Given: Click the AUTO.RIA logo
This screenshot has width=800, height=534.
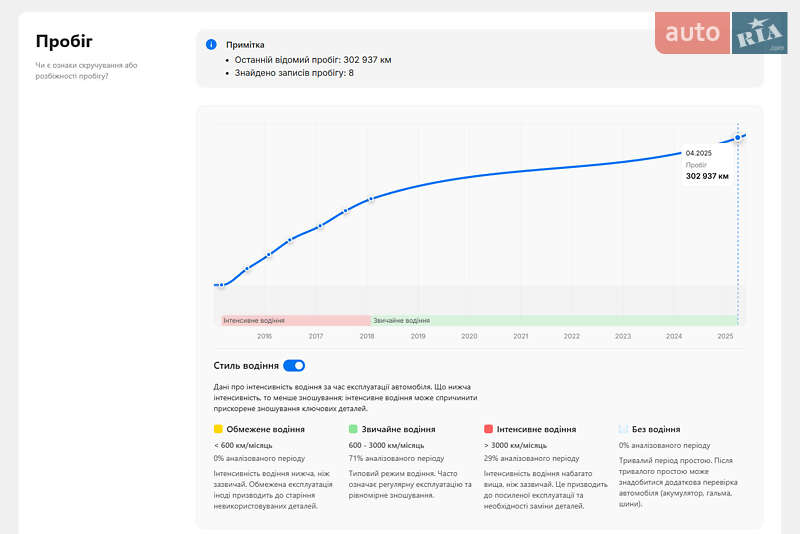Looking at the screenshot, I should [721, 33].
